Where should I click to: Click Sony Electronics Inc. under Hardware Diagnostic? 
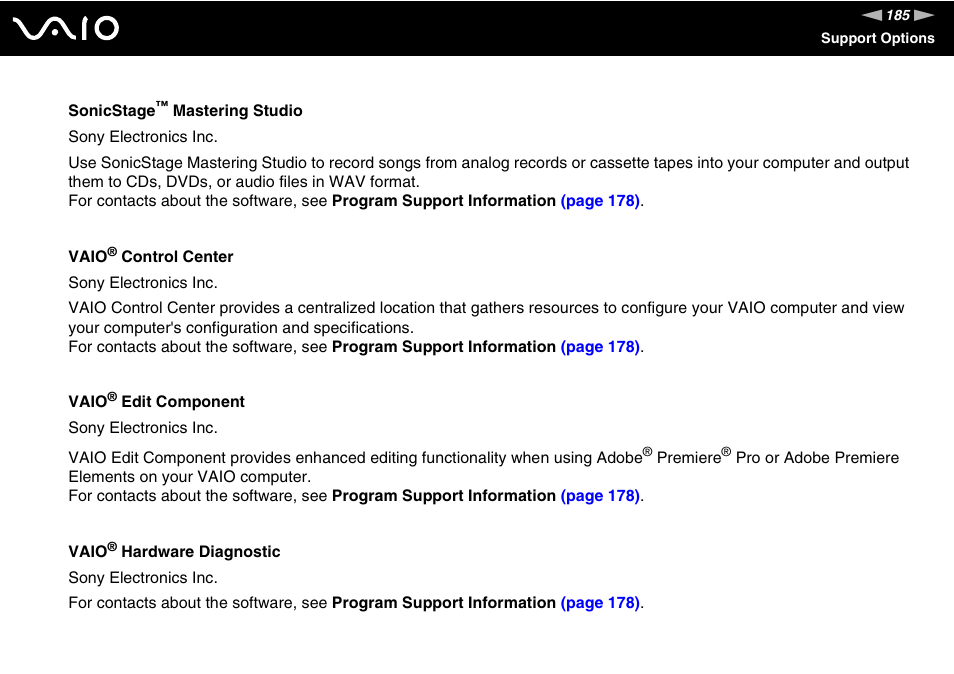pyautogui.click(x=143, y=577)
